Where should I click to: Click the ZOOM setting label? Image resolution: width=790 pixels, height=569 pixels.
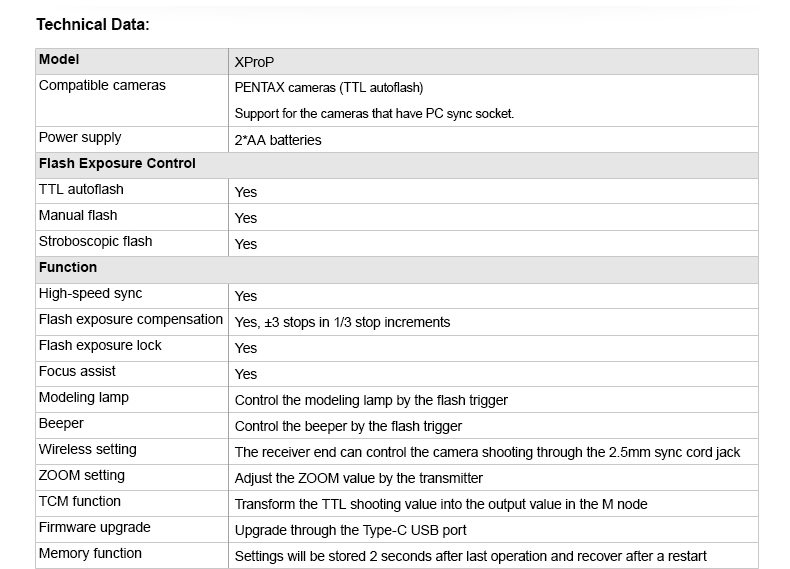pyautogui.click(x=81, y=476)
